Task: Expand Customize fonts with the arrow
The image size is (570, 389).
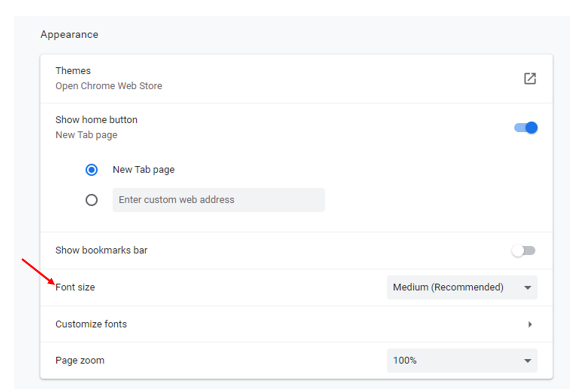Action: 530,324
